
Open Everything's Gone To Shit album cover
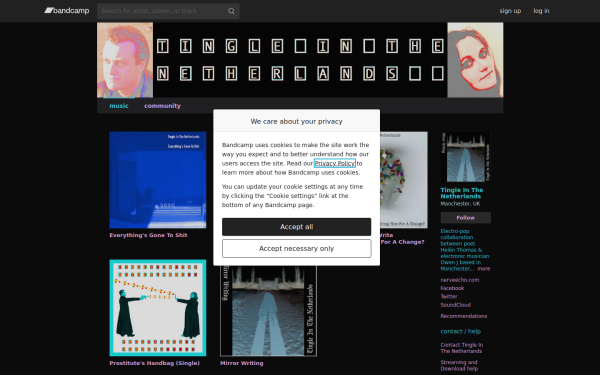[x=158, y=180]
